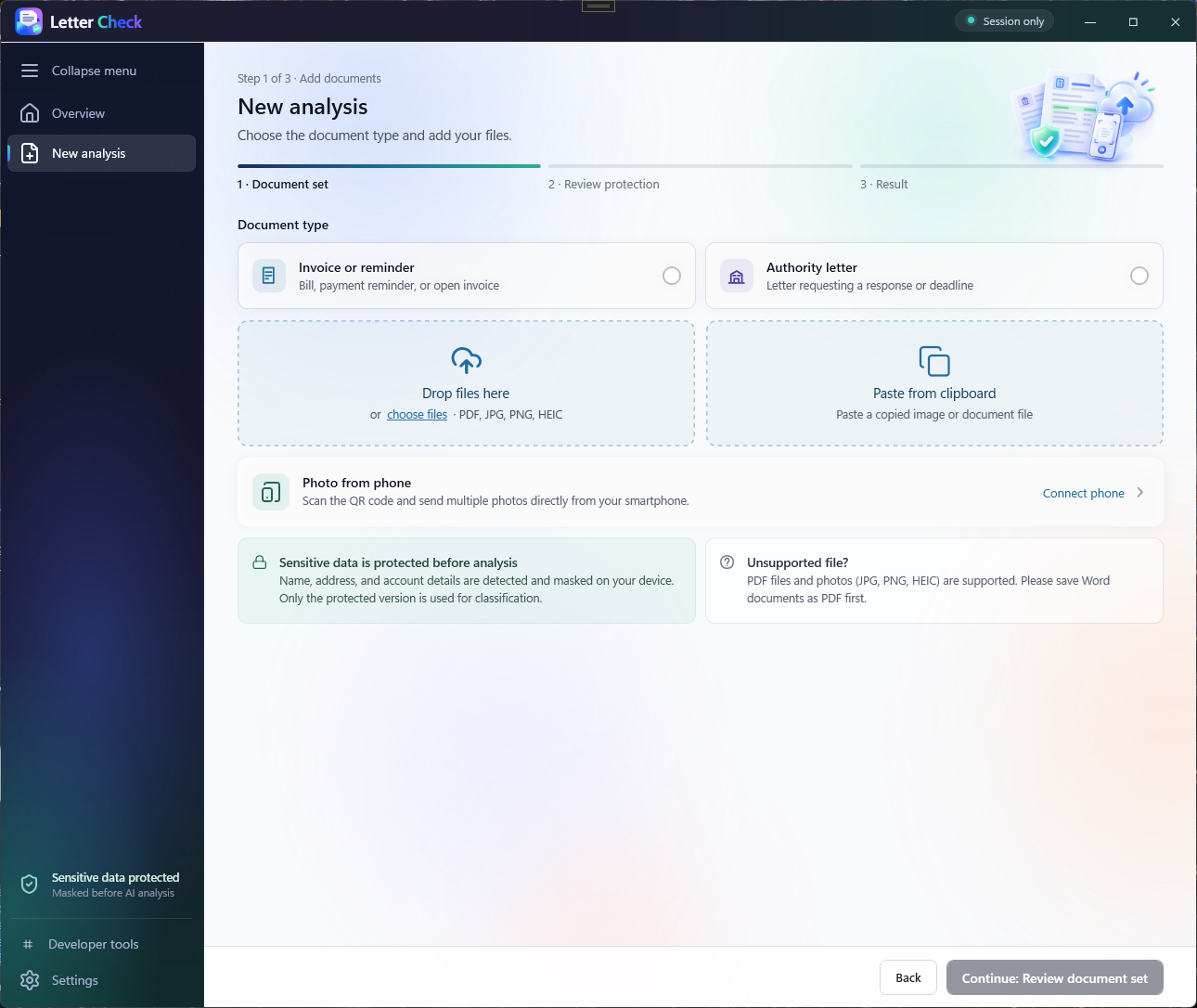Click the Letter Check app logo

click(x=29, y=21)
